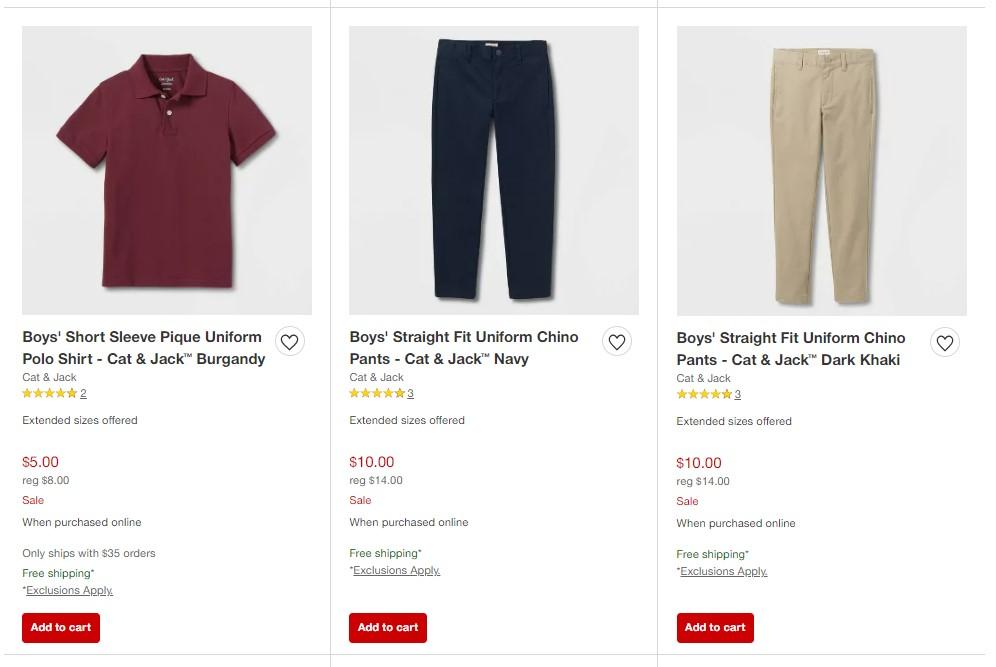Click Cat & Jack brand under Navy pants

[376, 377]
